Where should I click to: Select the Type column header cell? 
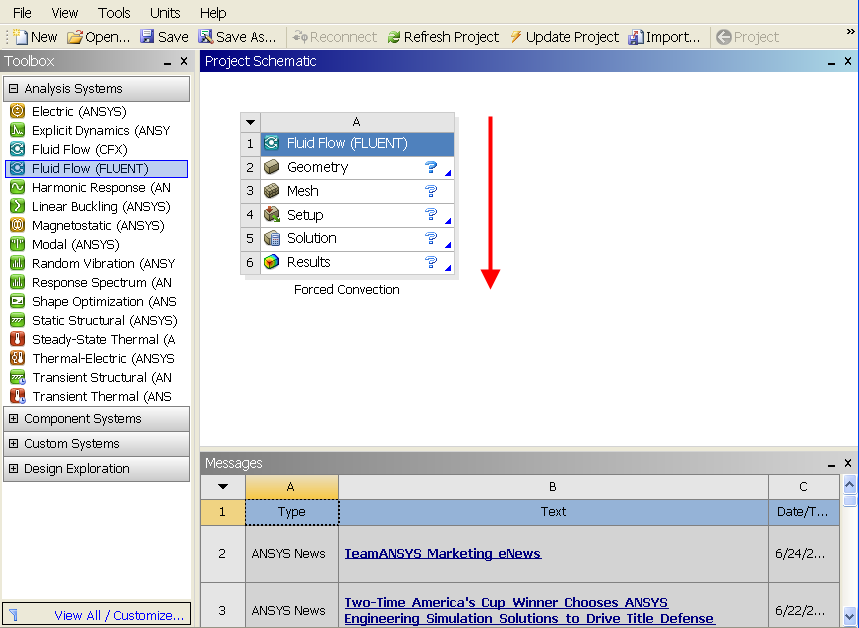[292, 512]
